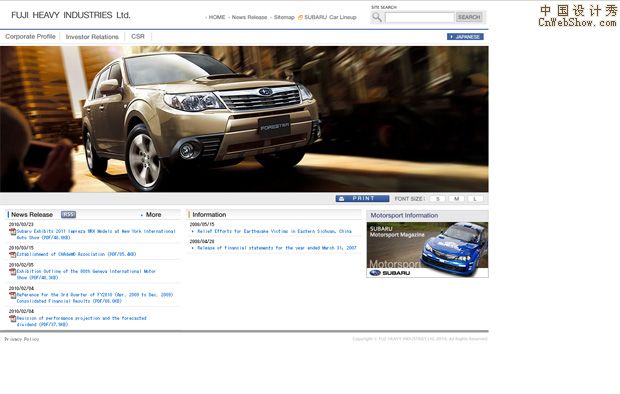The width and height of the screenshot is (620, 394).
Task: Open the Subaru Motorsport Magazine banner
Action: (x=427, y=250)
